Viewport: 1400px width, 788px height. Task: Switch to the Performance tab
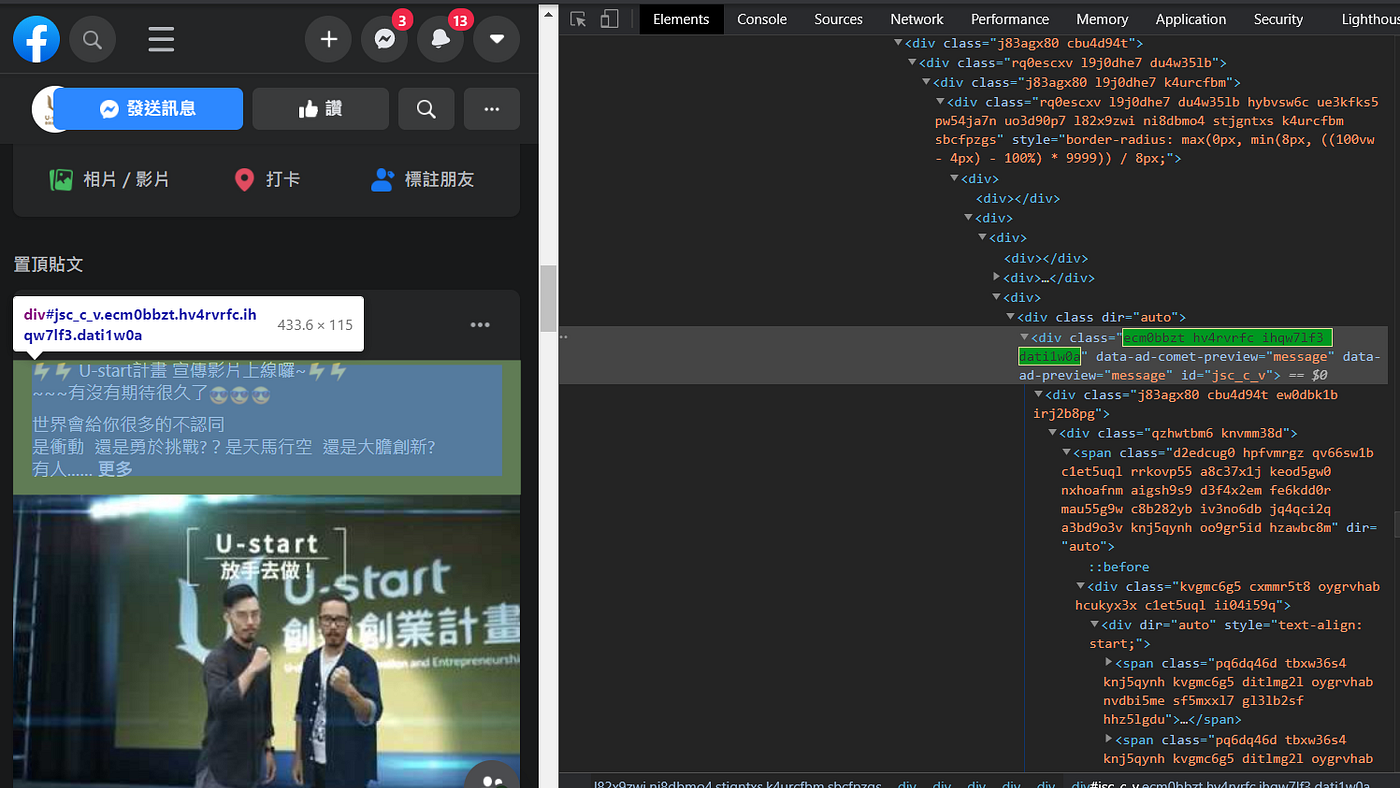[1010, 19]
